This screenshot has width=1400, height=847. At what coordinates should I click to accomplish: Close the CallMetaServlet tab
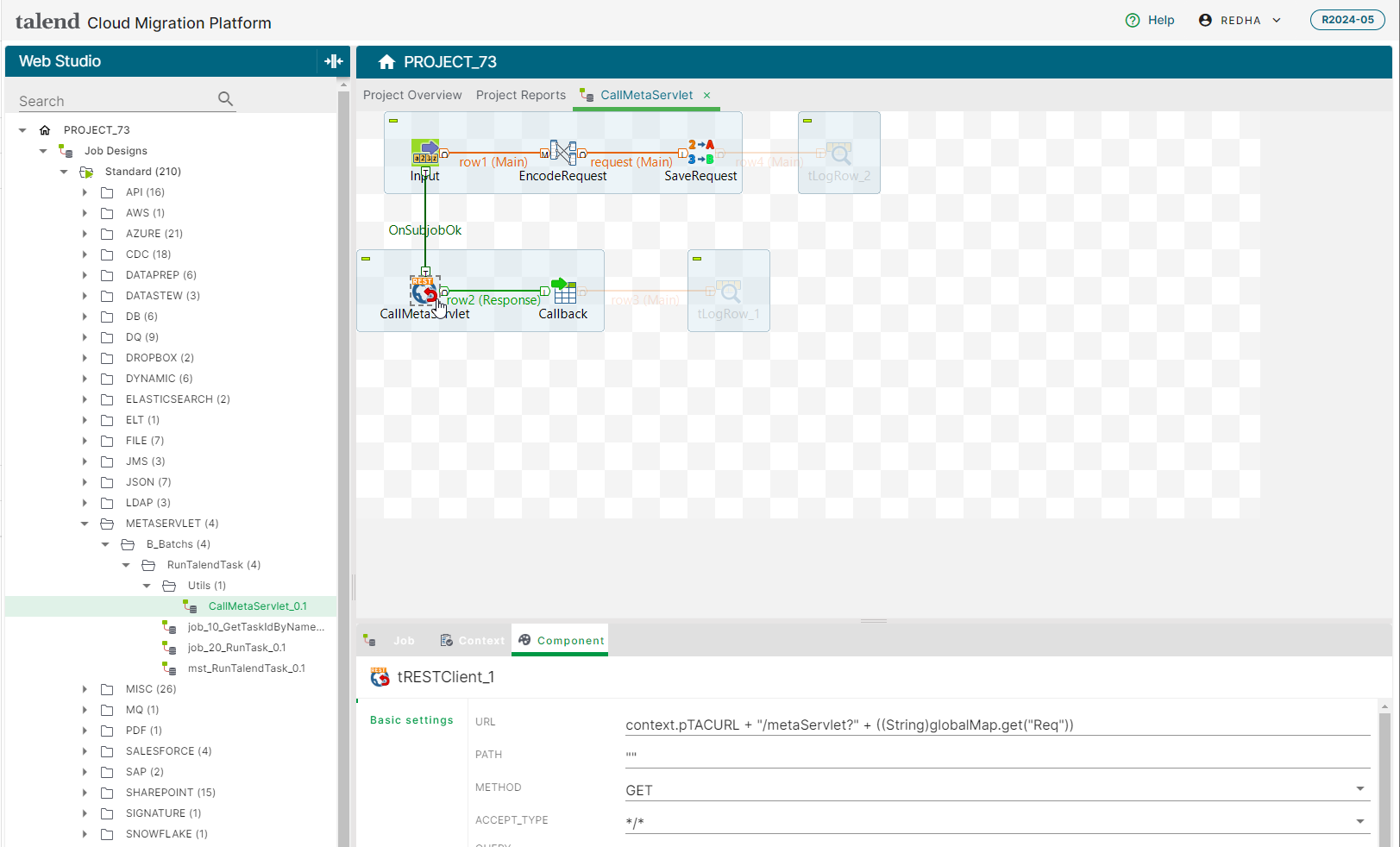pos(707,95)
